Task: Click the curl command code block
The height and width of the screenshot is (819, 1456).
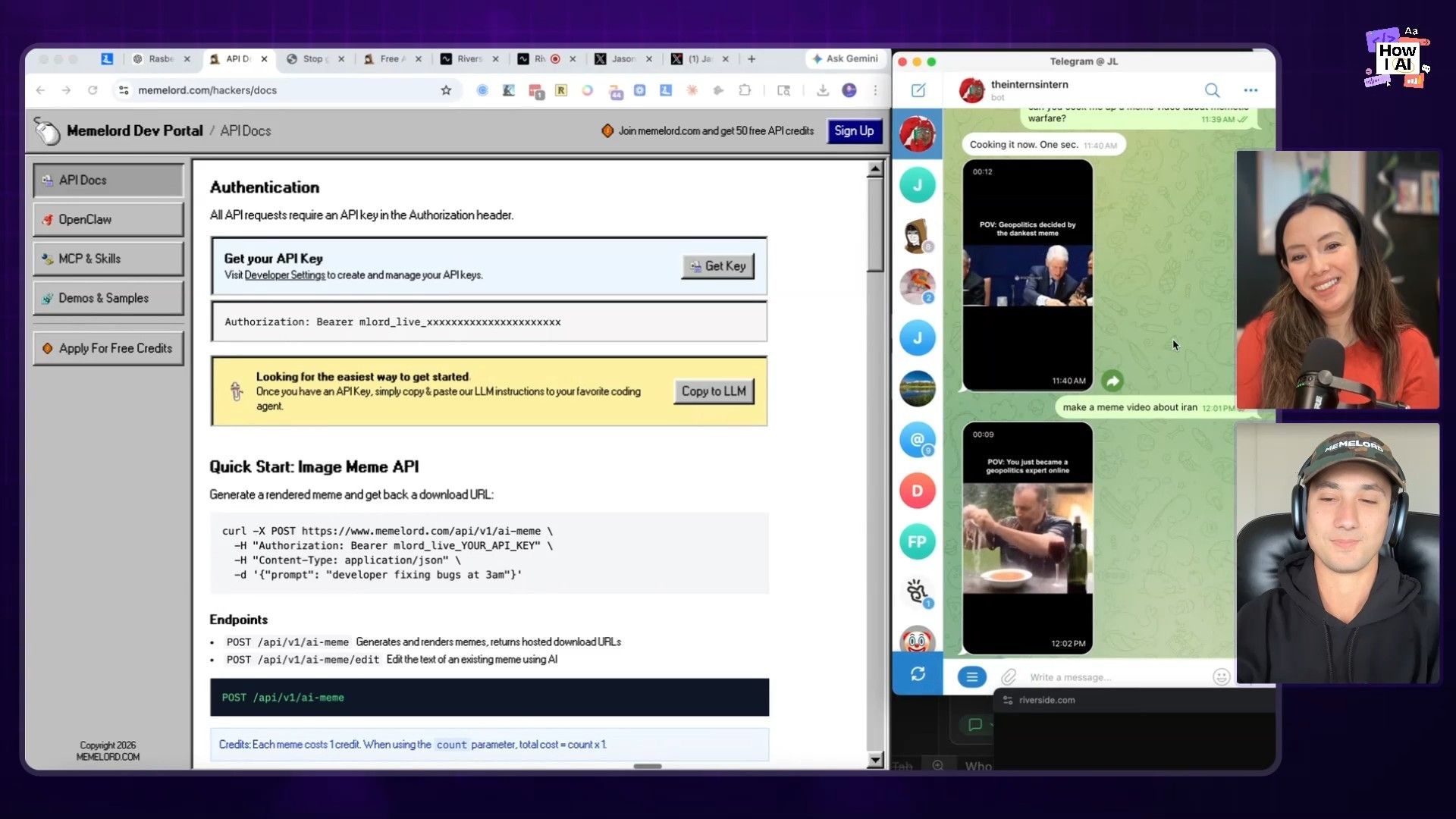Action: point(489,553)
